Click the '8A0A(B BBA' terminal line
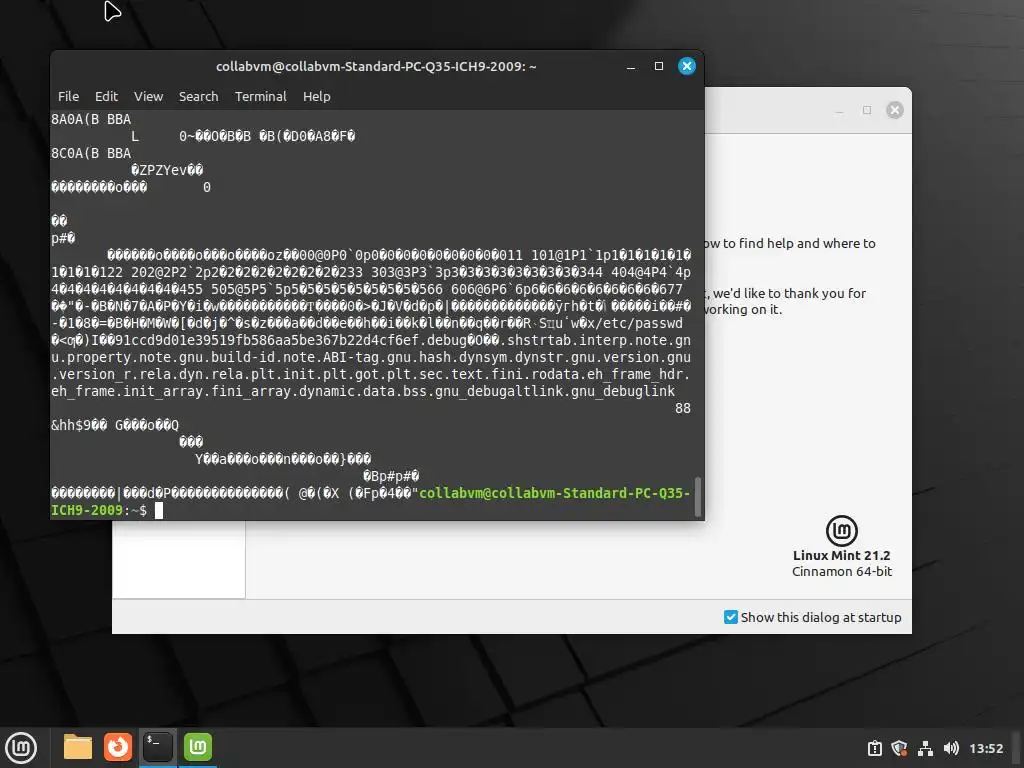The height and width of the screenshot is (768, 1024). (x=91, y=119)
